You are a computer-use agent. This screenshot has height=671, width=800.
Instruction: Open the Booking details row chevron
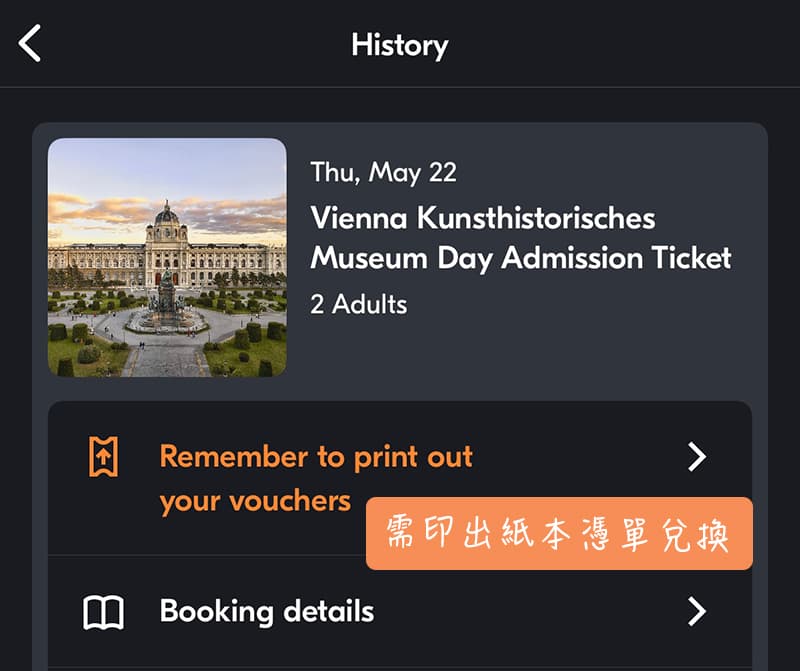(697, 611)
